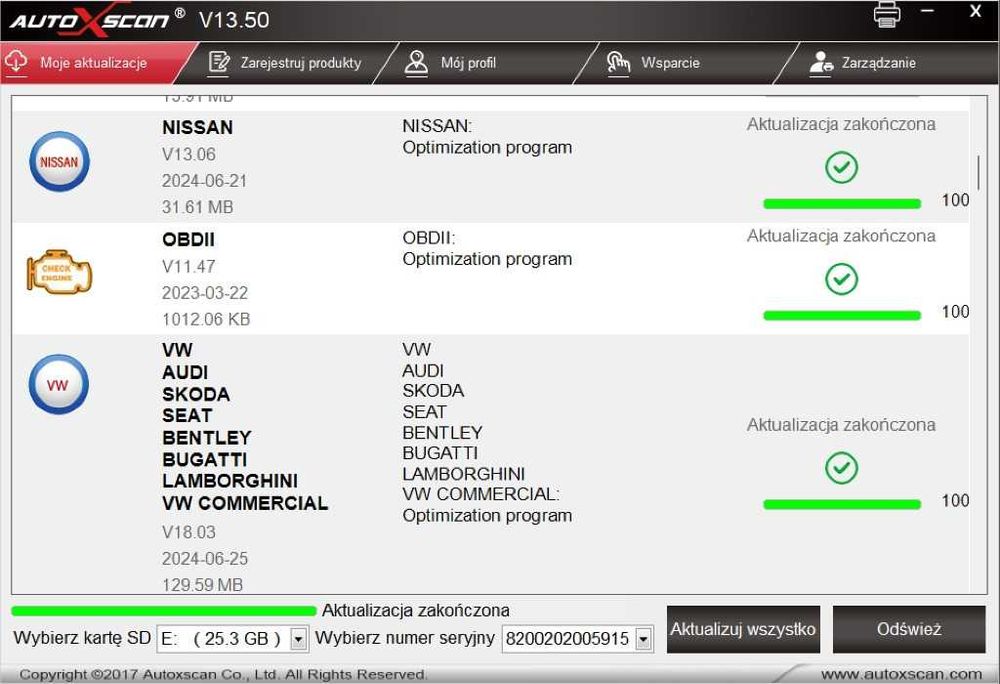This screenshot has height=684, width=1000.
Task: Click the Copyright 2017 Autoxscan text
Action: coord(223,674)
